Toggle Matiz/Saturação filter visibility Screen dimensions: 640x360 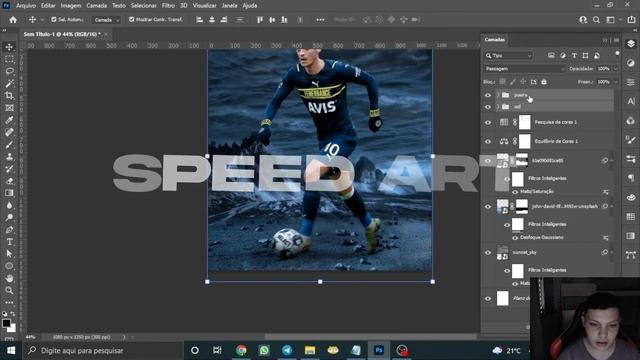515,192
